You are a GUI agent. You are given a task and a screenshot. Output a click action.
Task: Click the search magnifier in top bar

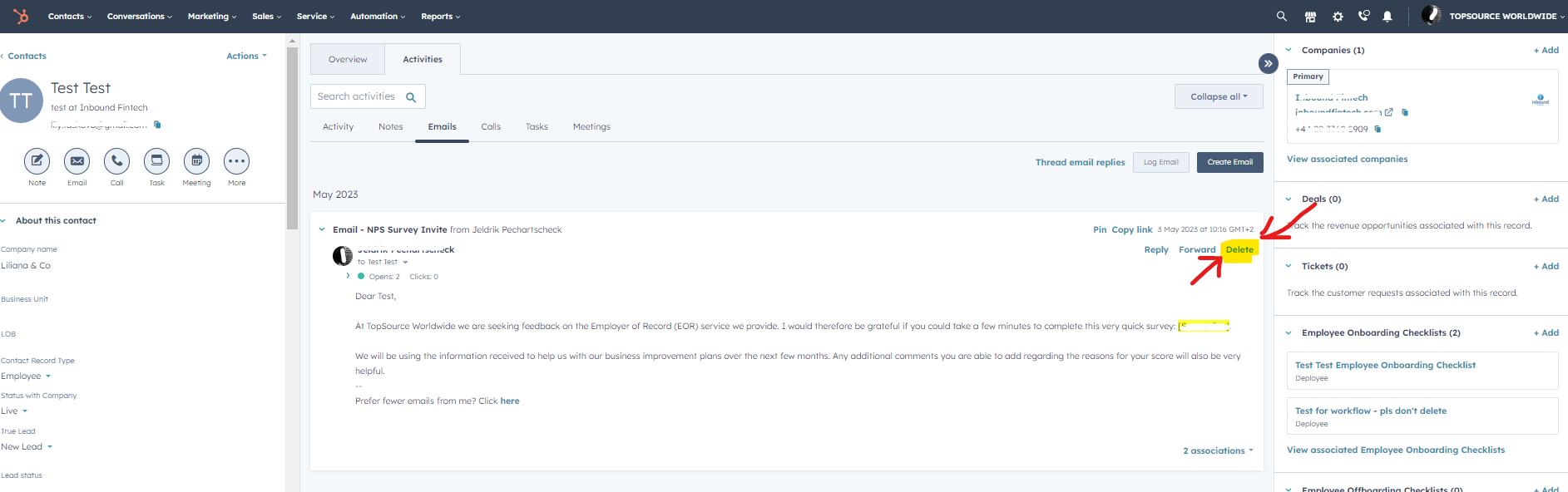[x=1282, y=17]
